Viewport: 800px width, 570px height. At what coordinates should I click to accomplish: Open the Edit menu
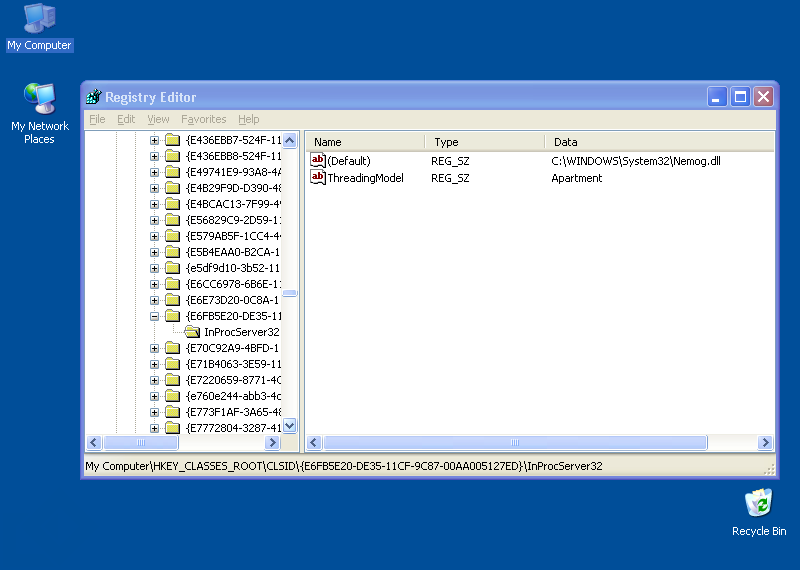click(126, 119)
